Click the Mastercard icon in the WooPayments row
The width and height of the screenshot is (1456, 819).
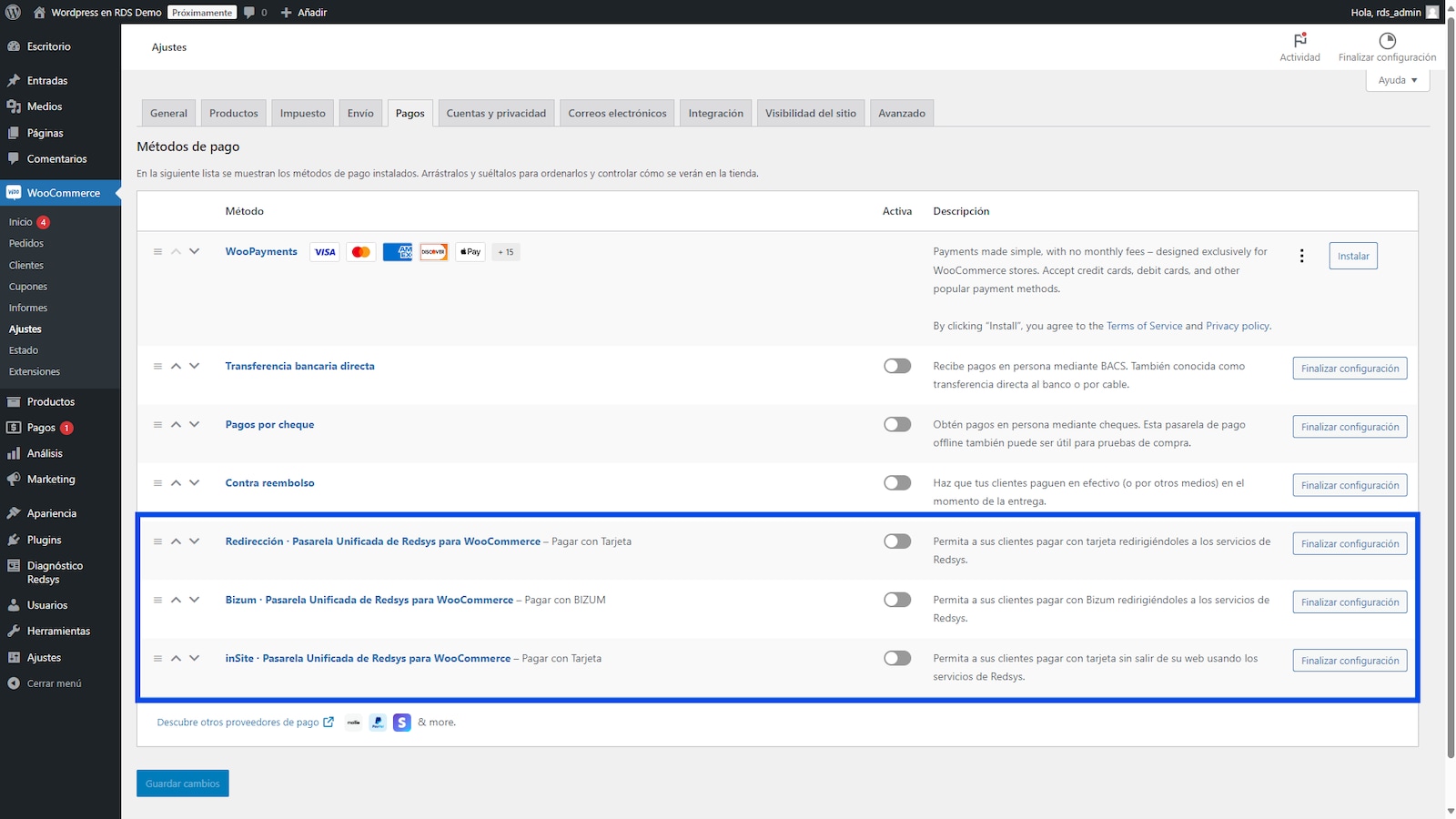click(361, 252)
